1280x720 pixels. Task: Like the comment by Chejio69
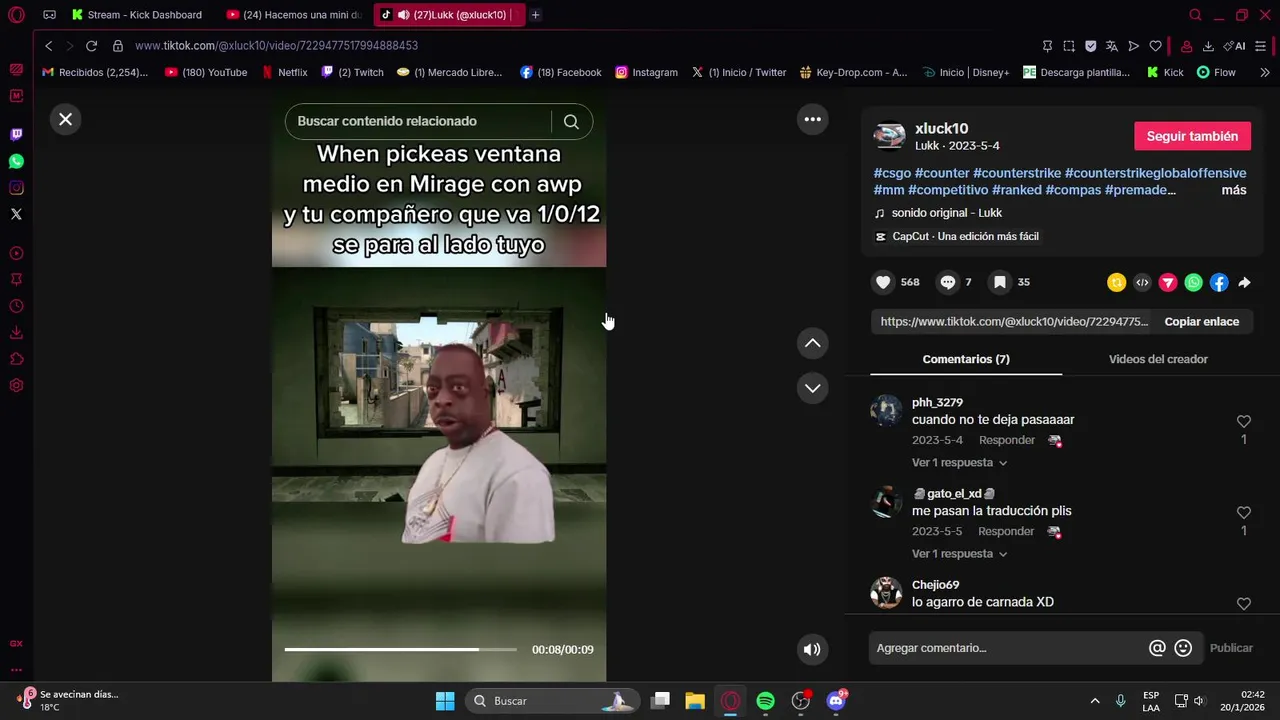(1244, 603)
